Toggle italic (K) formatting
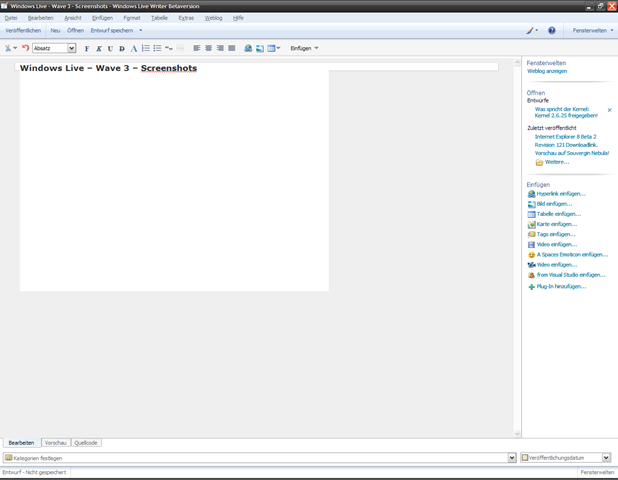Viewport: 618px width, 480px height. (99, 48)
